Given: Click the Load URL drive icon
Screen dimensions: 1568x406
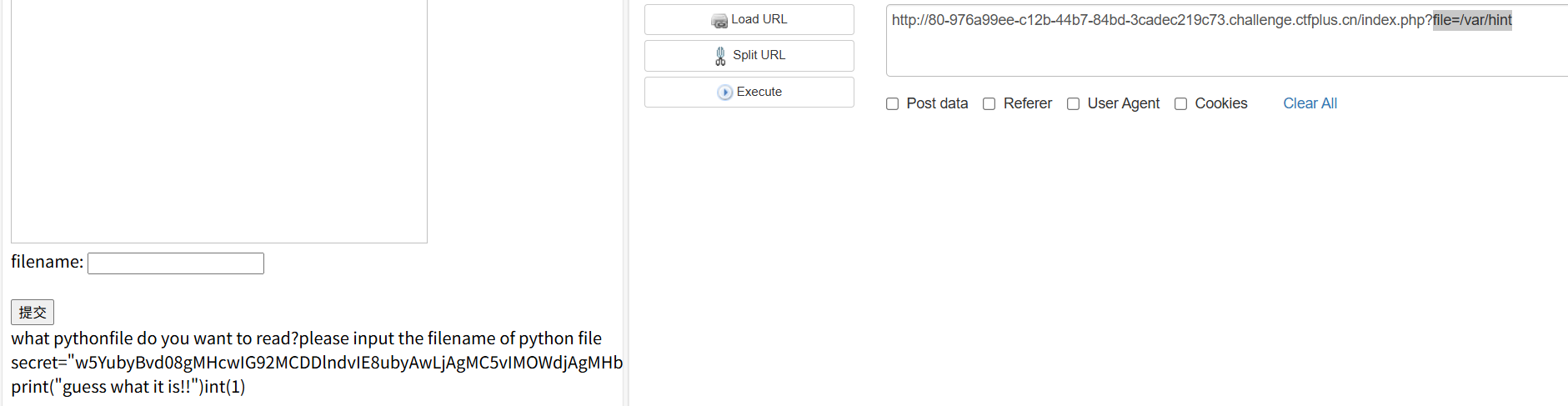Looking at the screenshot, I should [719, 20].
